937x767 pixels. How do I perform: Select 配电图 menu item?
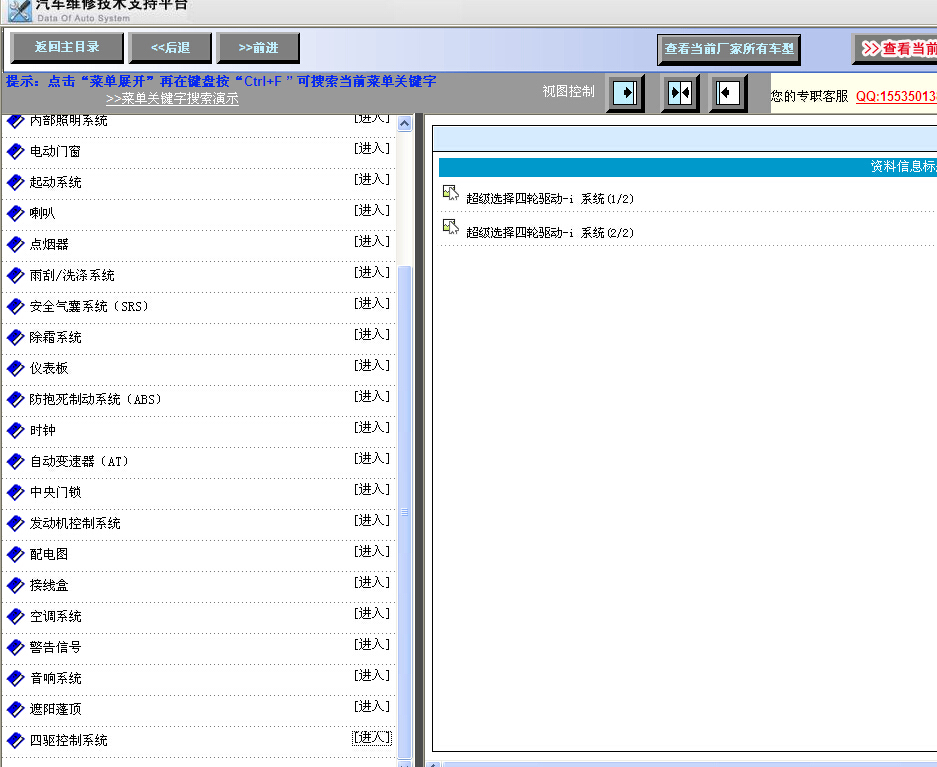49,555
